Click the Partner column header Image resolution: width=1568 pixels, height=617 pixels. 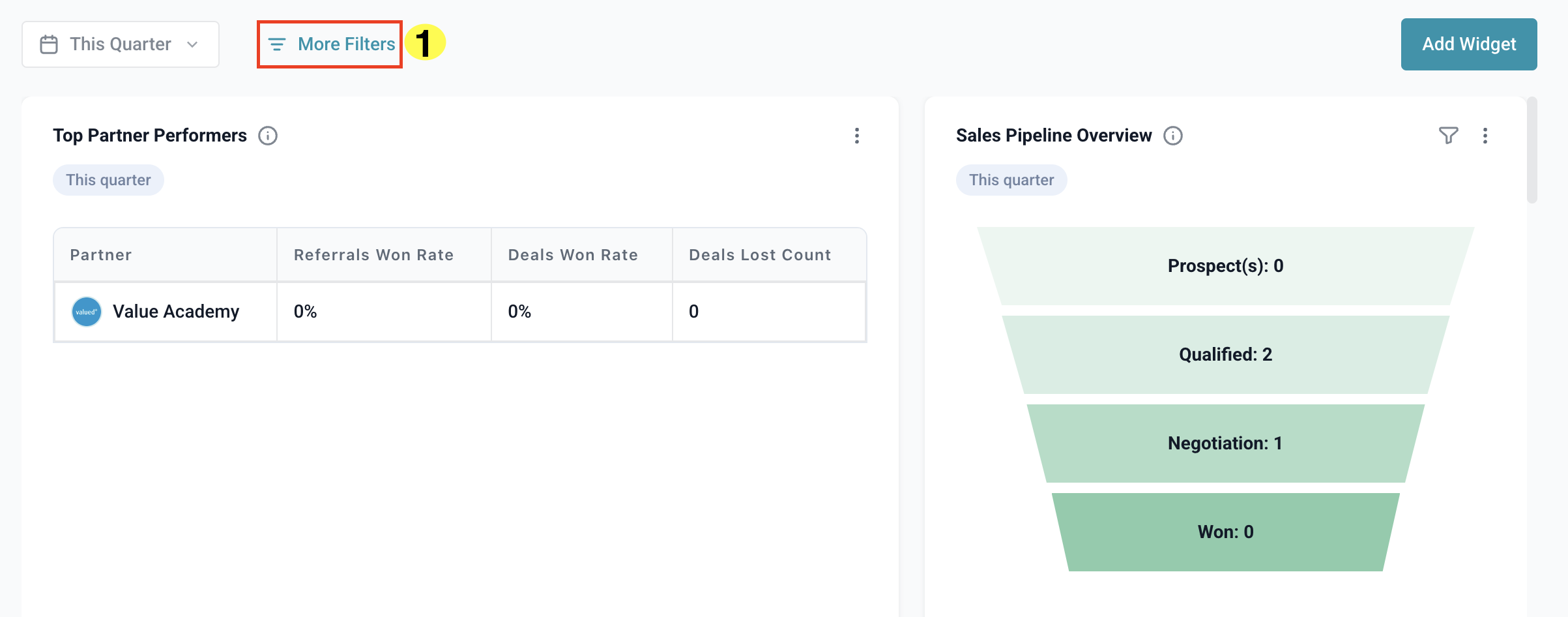[x=101, y=255]
